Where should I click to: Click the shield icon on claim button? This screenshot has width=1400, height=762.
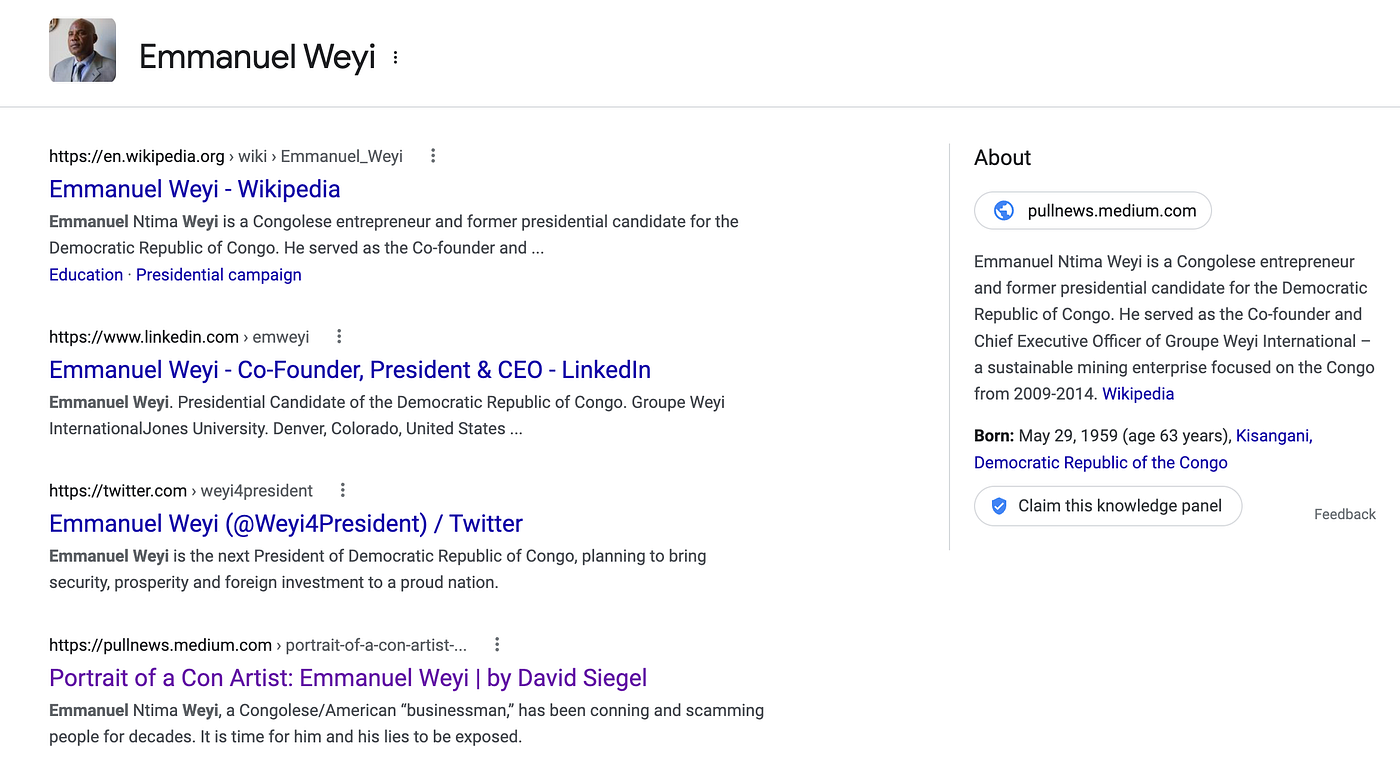tap(998, 506)
